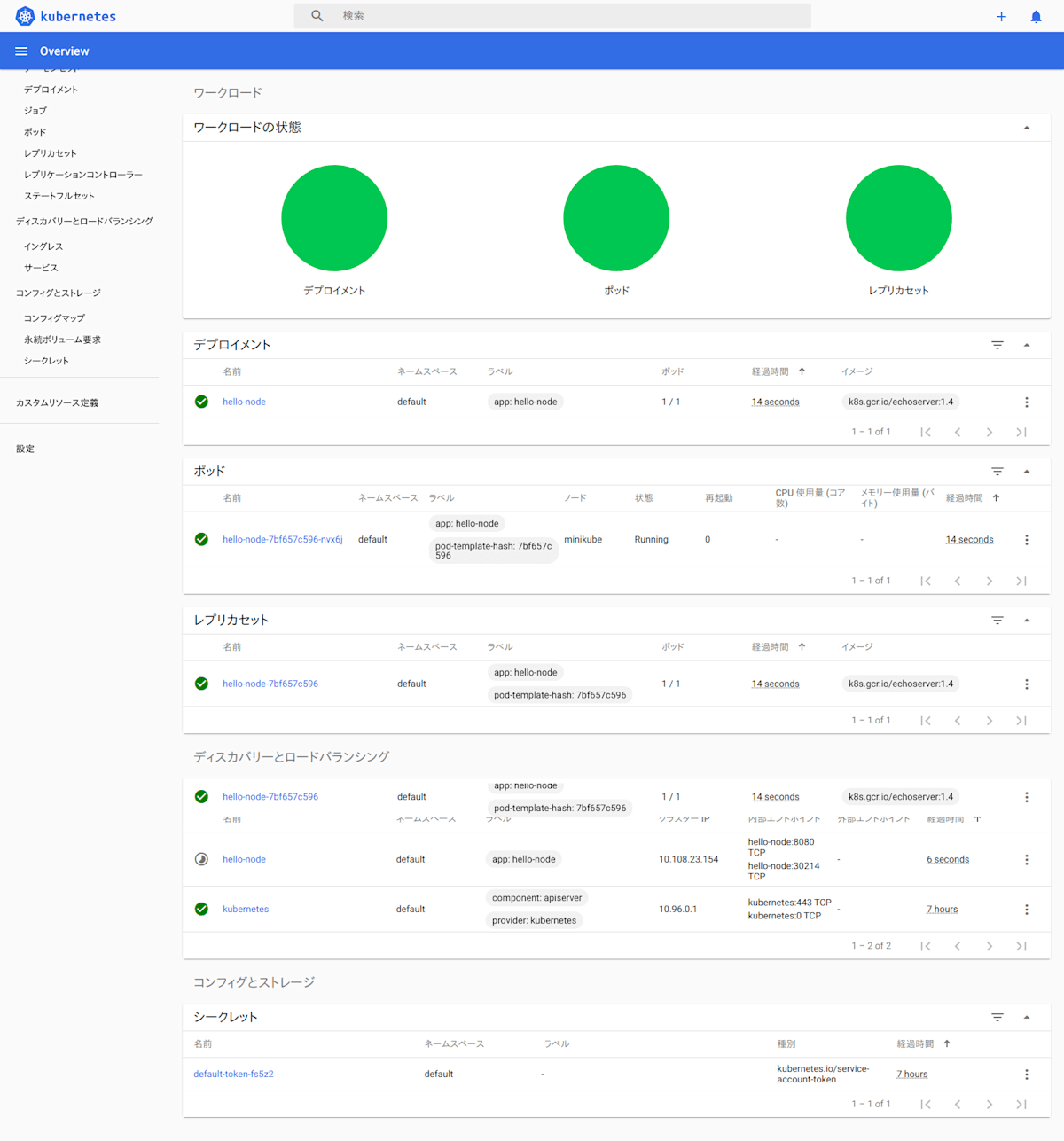Click the cluster IP 10.108.23.154
The image size is (1064, 1141).
[688, 859]
